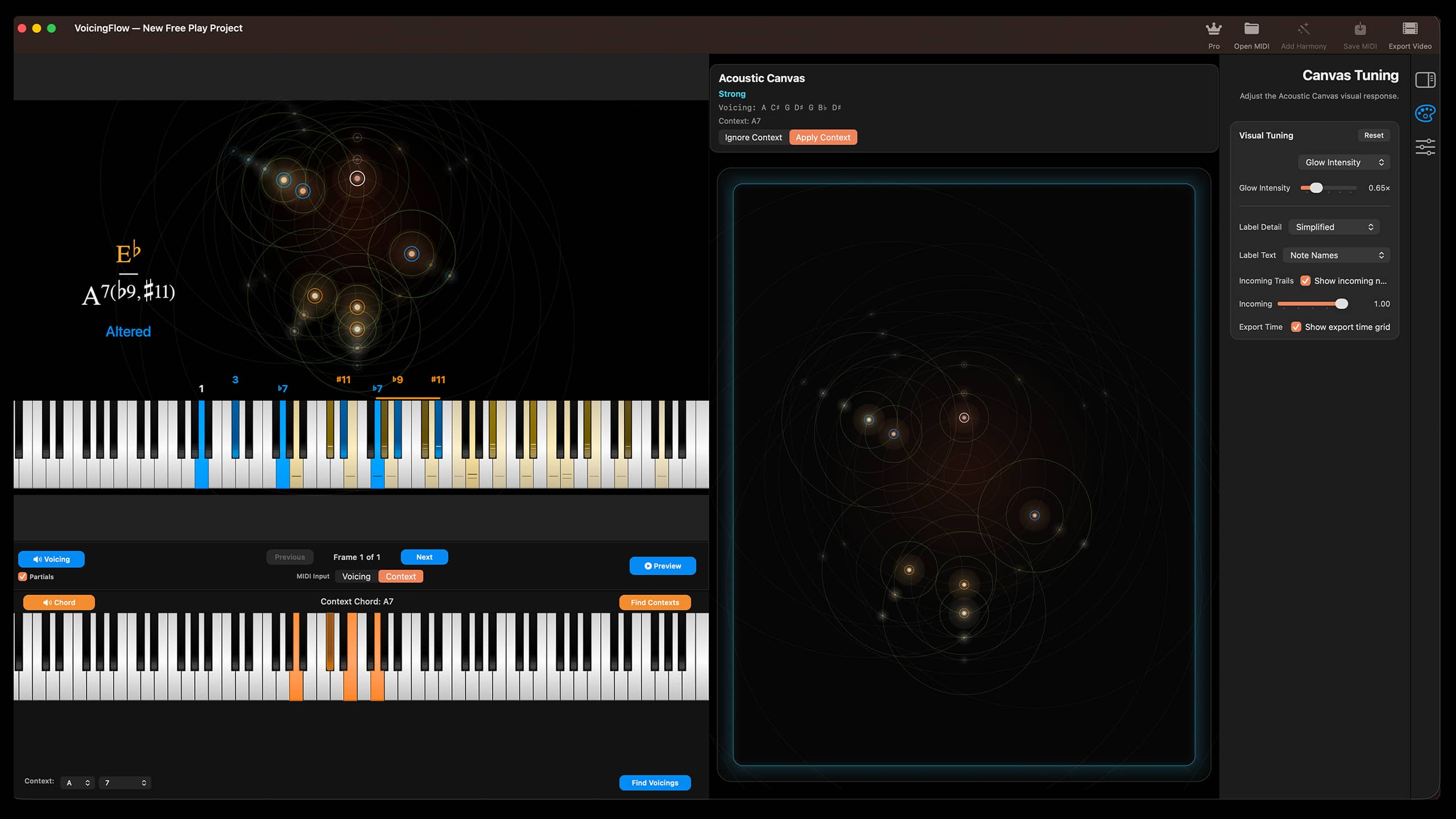
Task: Open the Glow Intensity dropdown
Action: click(x=1344, y=163)
